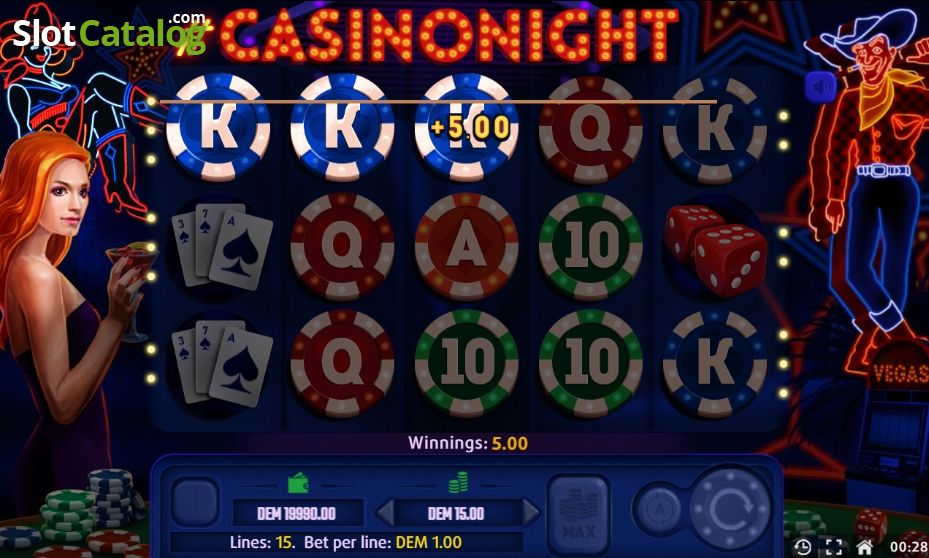929x558 pixels.
Task: Click the orange A chip on center reel
Action: (466, 246)
